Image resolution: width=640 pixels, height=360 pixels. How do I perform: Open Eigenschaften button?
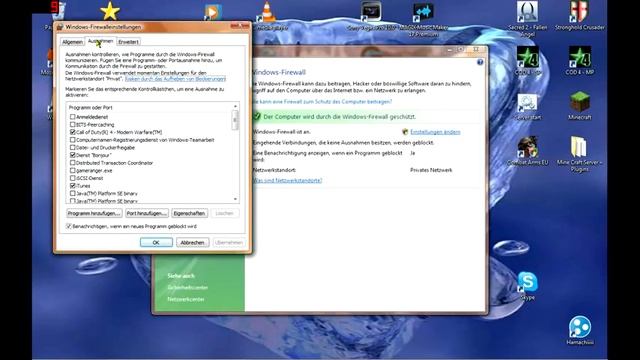[x=189, y=213]
